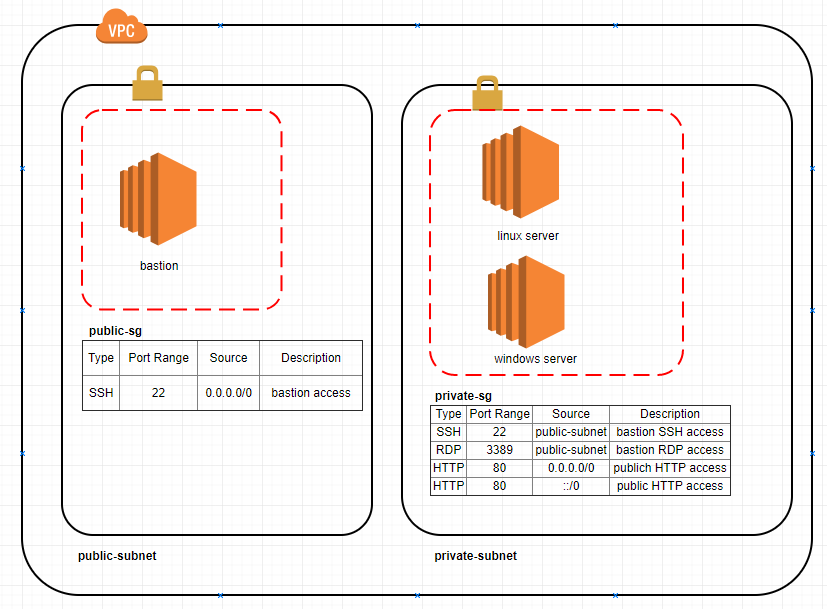The width and height of the screenshot is (827, 609).
Task: Click the bastion EC2 instance icon
Action: pyautogui.click(x=158, y=200)
